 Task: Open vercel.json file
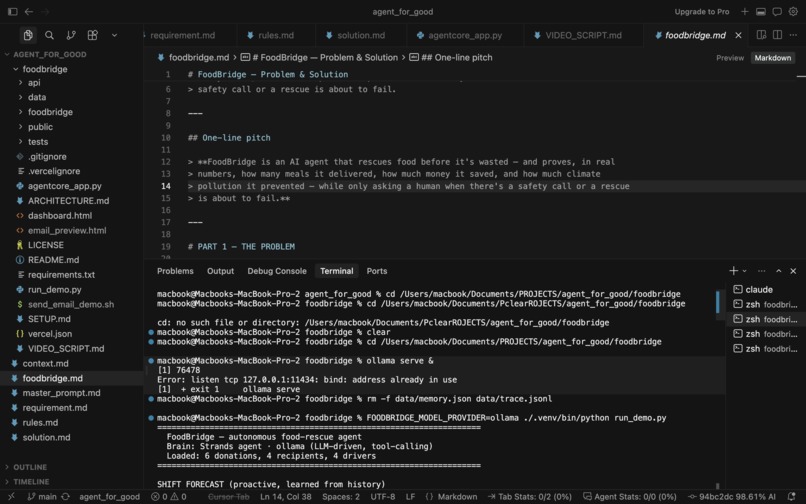[49, 334]
